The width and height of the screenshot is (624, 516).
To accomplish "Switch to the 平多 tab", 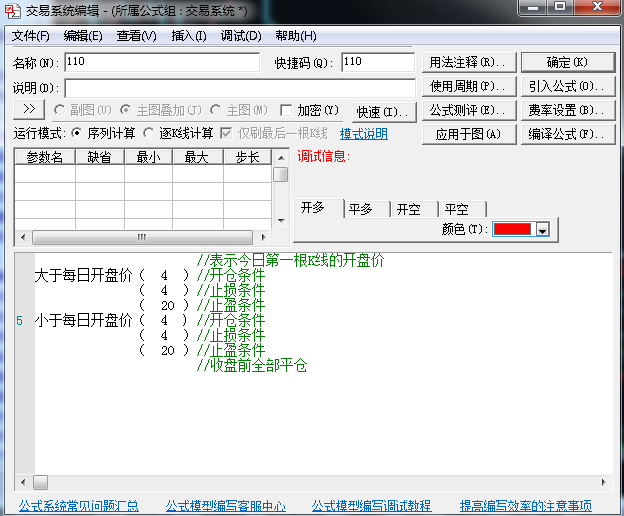I will click(367, 209).
